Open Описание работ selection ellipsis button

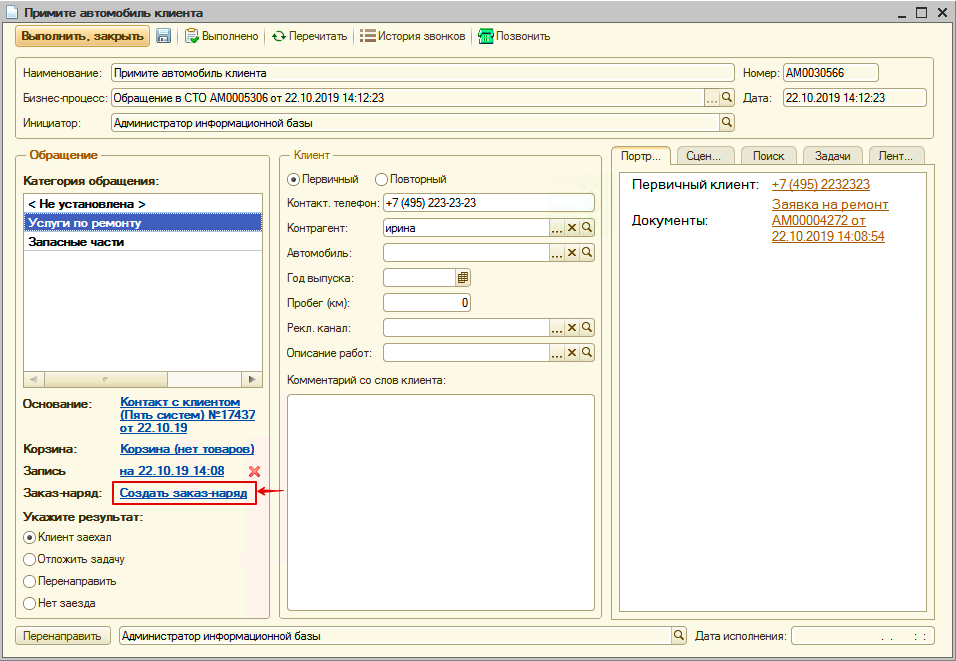[x=557, y=353]
